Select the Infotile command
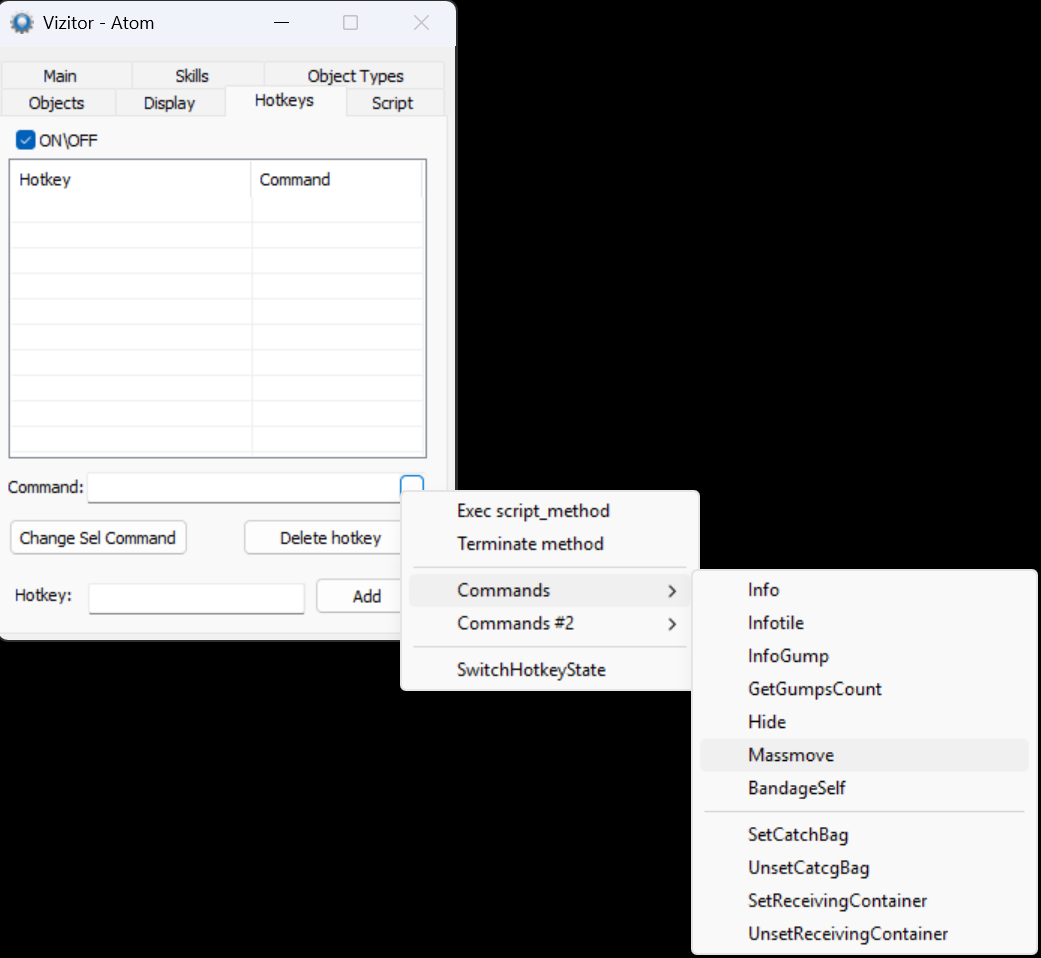Viewport: 1041px width, 958px height. (864, 623)
